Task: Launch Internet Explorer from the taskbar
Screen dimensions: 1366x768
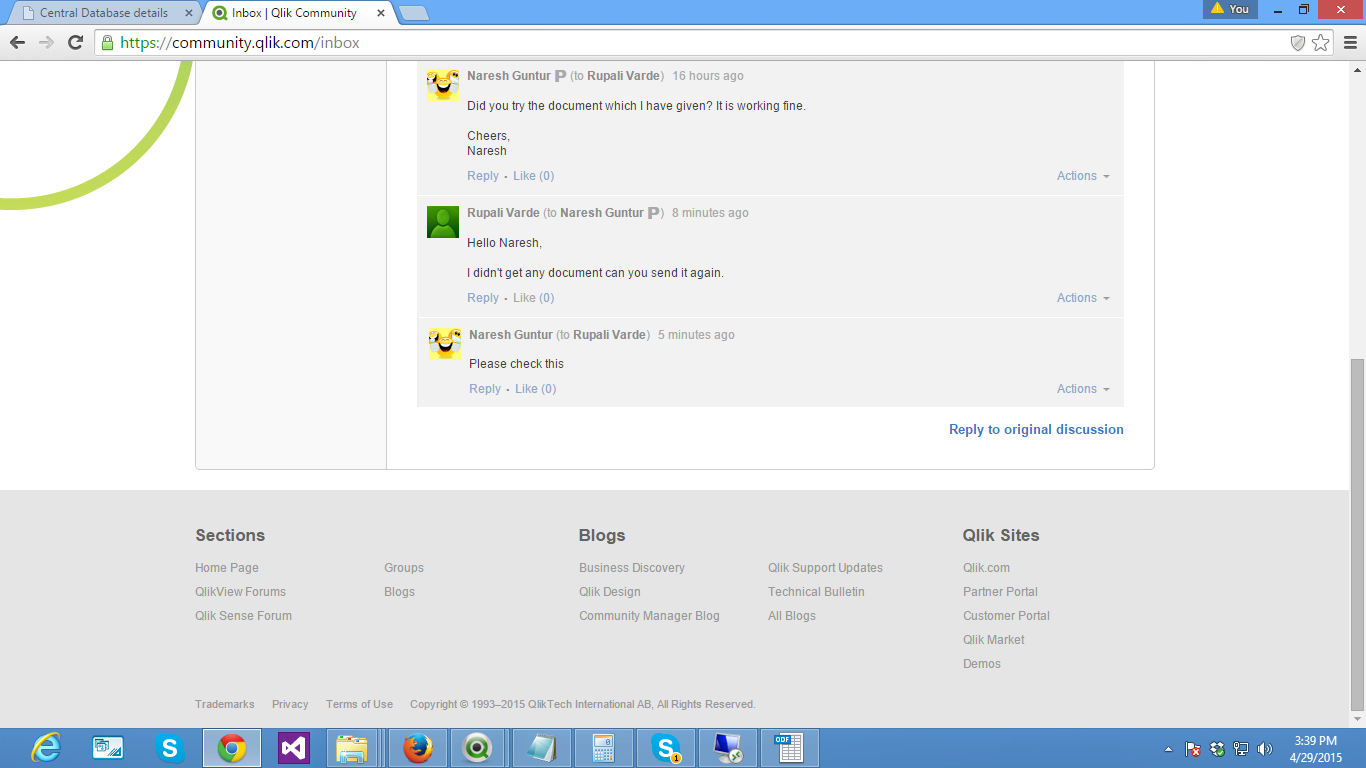Action: (x=46, y=748)
